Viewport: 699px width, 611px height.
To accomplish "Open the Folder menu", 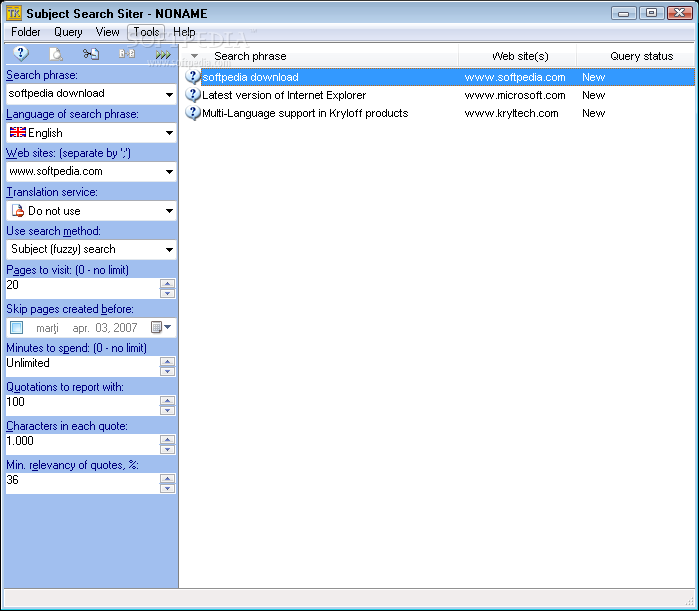I will pos(25,32).
